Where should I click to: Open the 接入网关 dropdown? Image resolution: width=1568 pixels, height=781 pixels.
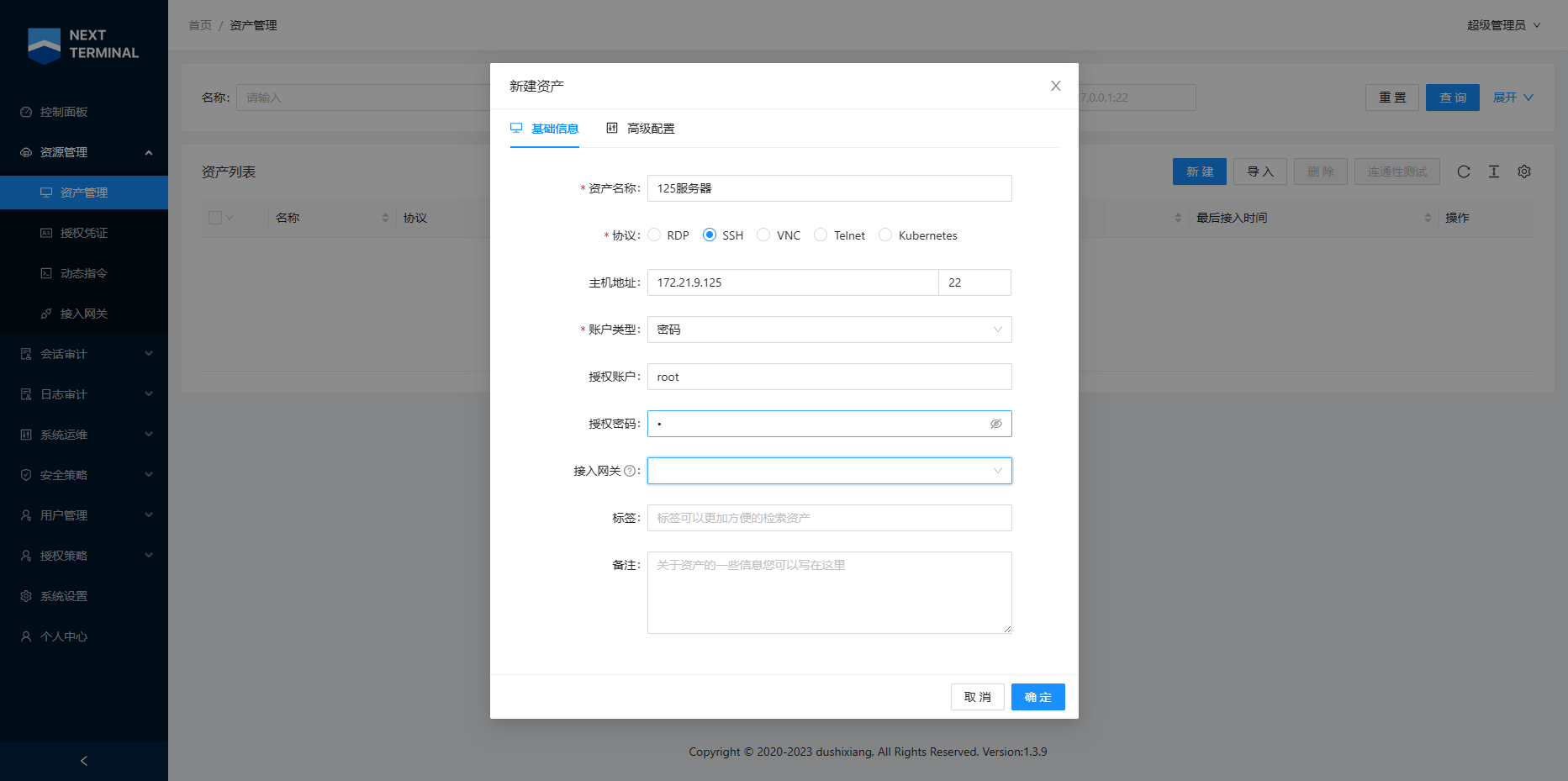(829, 471)
